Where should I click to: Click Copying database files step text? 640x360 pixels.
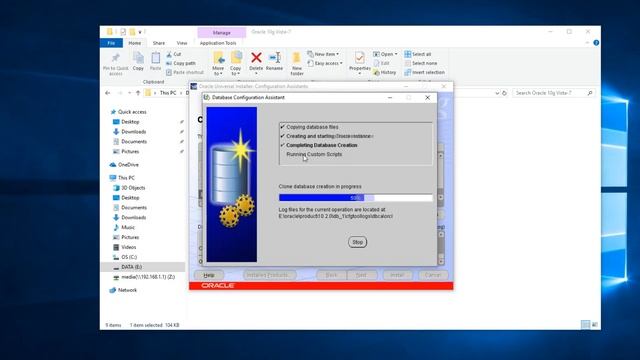click(x=312, y=127)
